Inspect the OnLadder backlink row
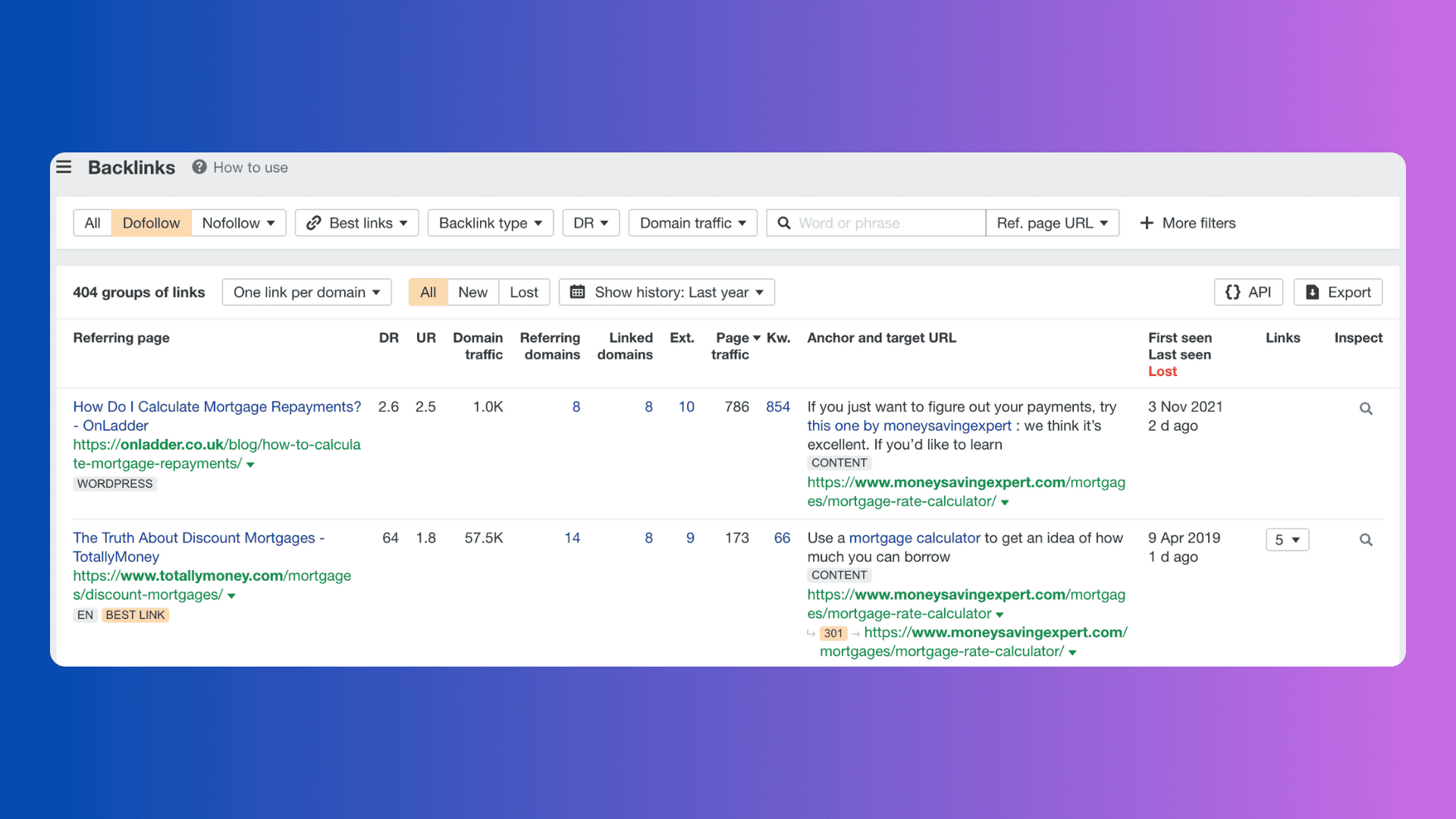Viewport: 1456px width, 819px height. (x=1366, y=409)
